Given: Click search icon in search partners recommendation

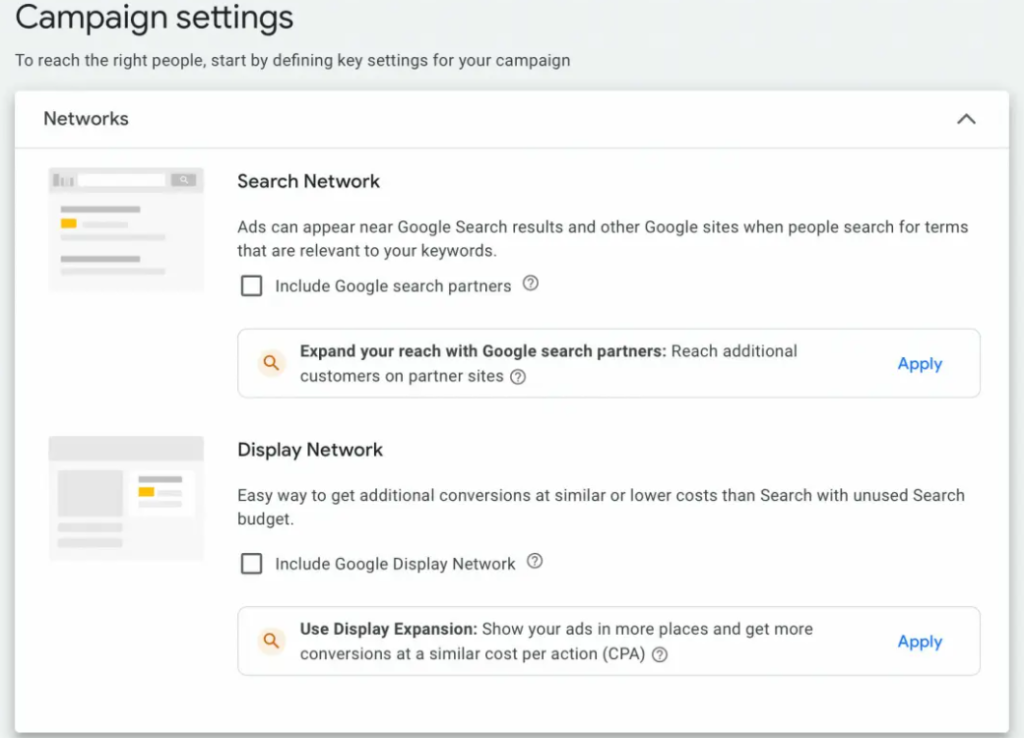Looking at the screenshot, I should click(271, 362).
